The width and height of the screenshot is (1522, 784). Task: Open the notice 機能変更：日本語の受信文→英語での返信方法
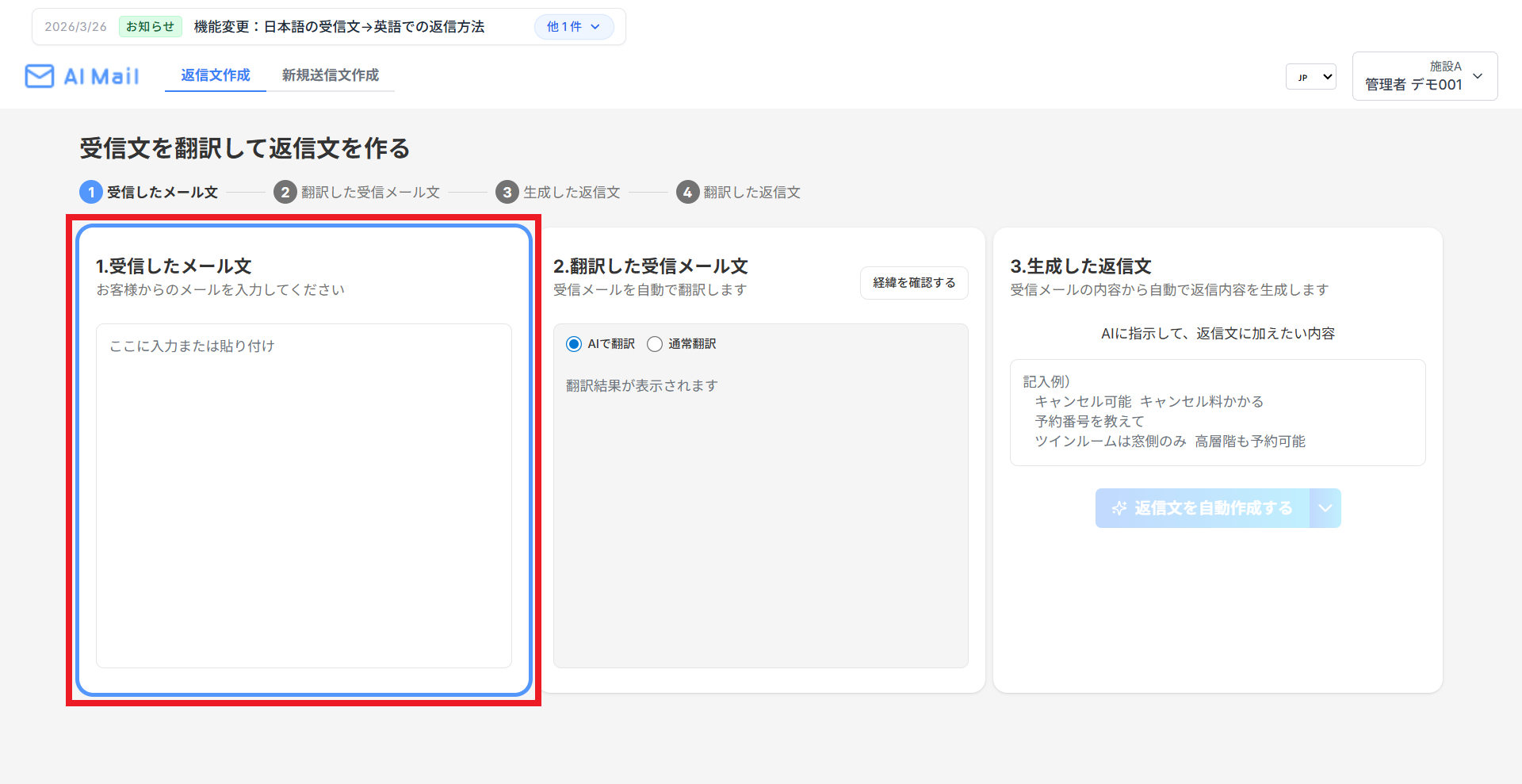point(339,26)
